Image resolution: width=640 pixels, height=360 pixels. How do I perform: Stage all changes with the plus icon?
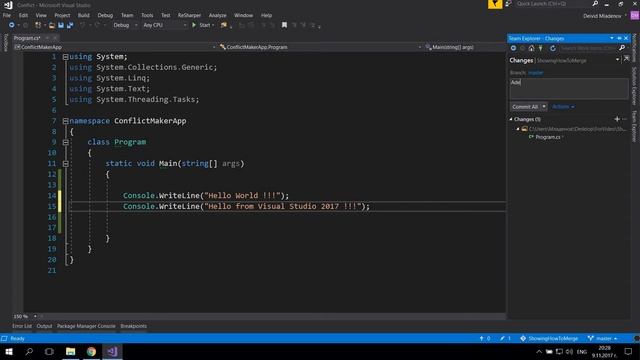pos(617,119)
